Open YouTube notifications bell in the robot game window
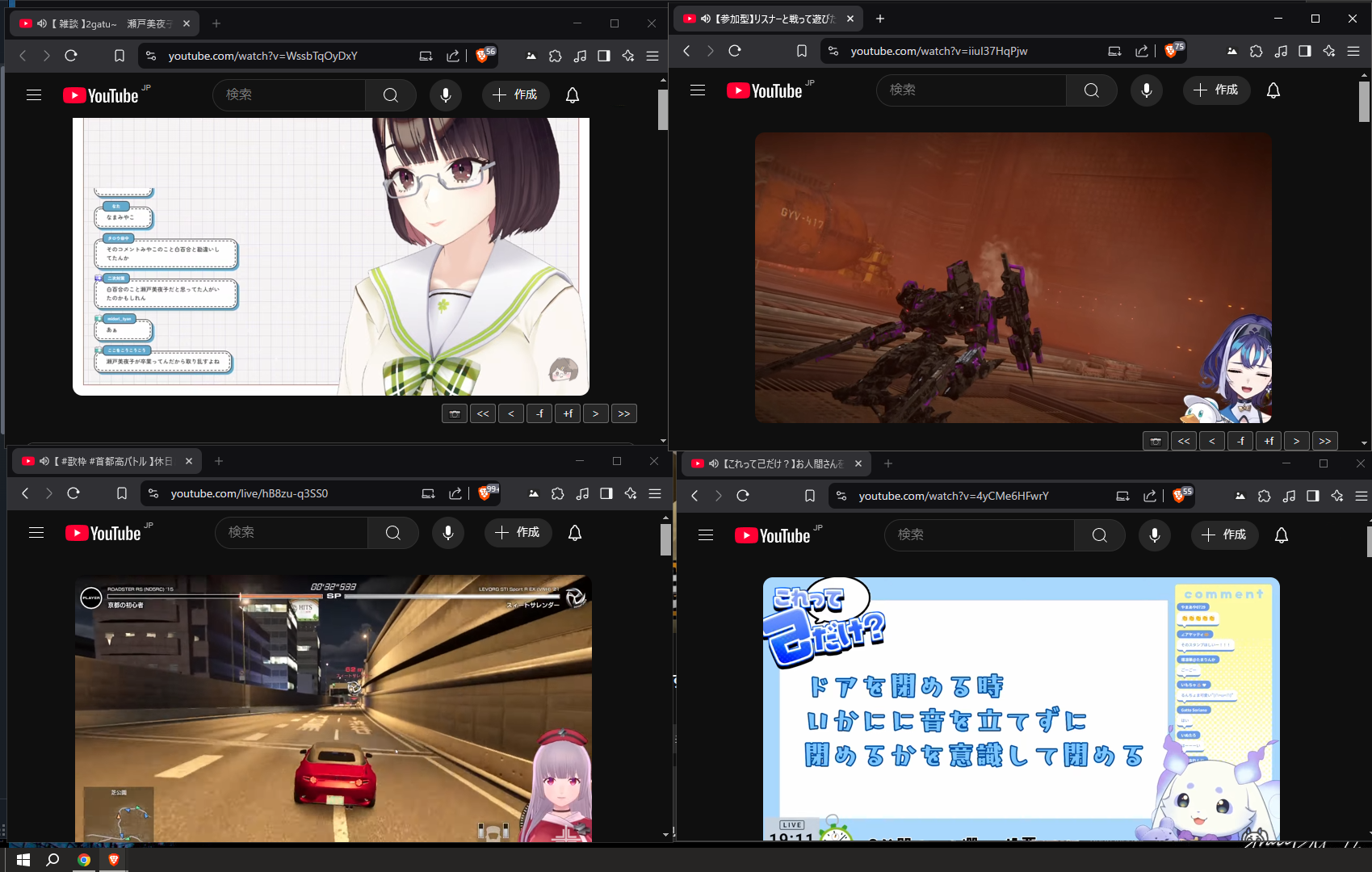 coord(1273,90)
